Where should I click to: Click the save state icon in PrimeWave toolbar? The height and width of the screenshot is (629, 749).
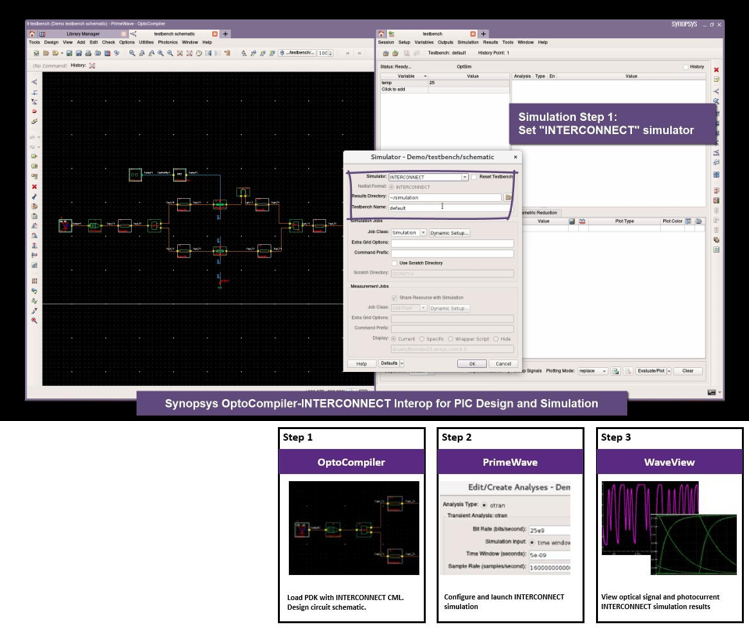(395, 53)
